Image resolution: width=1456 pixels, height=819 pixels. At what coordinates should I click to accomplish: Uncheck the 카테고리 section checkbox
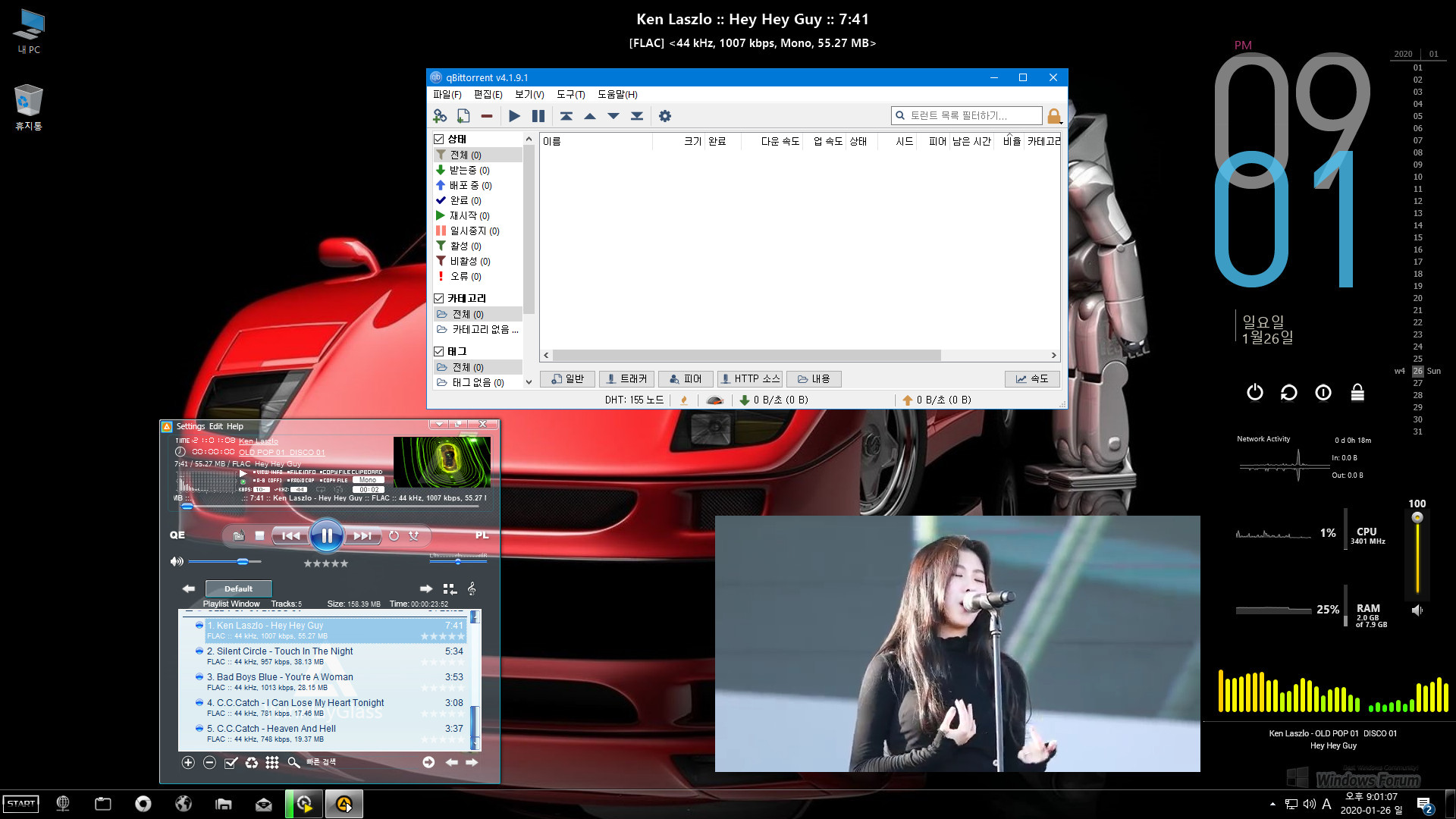[x=438, y=298]
